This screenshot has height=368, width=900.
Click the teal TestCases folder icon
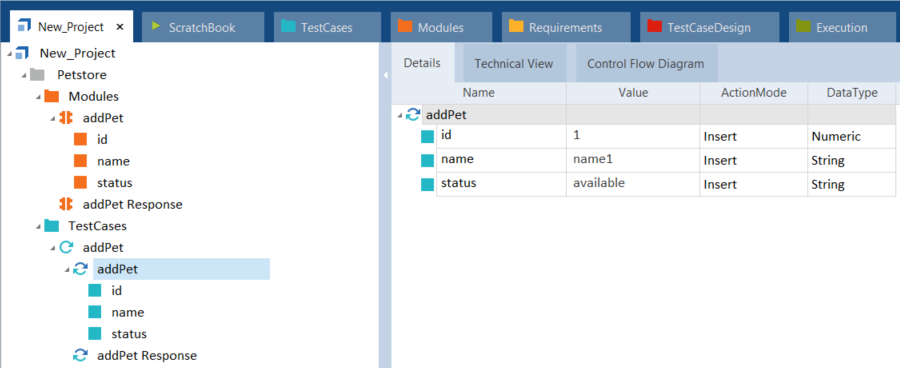point(52,226)
